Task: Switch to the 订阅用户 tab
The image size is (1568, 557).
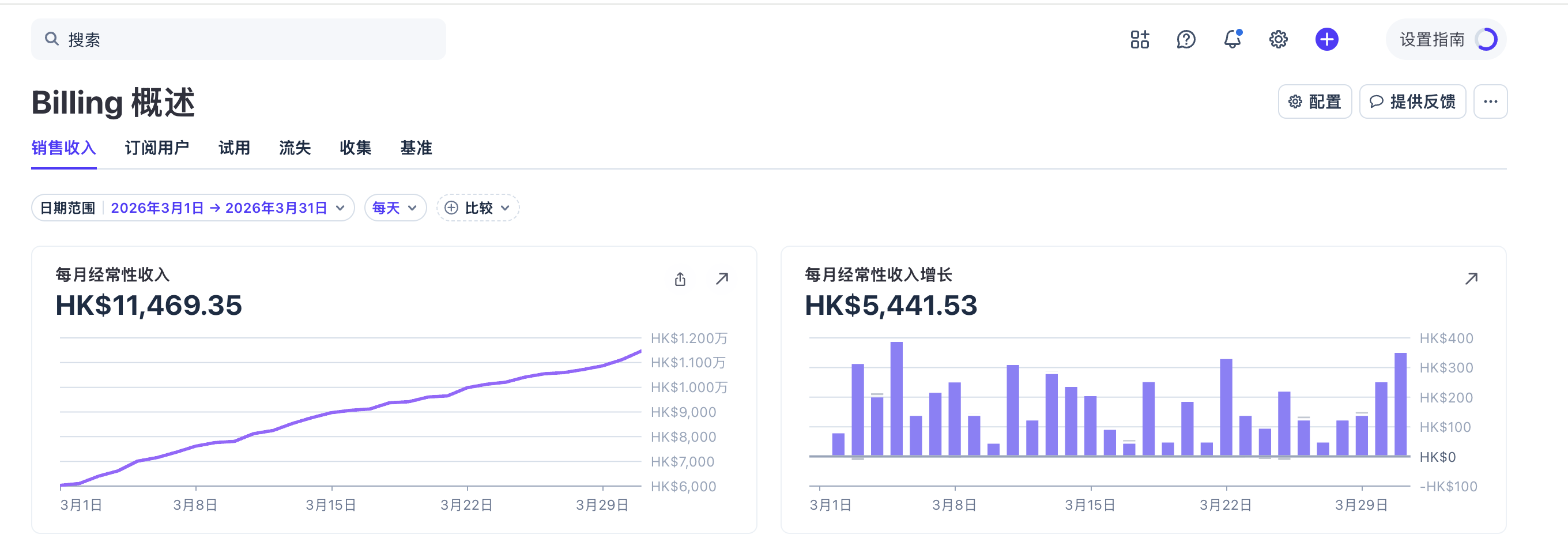Action: click(x=157, y=148)
